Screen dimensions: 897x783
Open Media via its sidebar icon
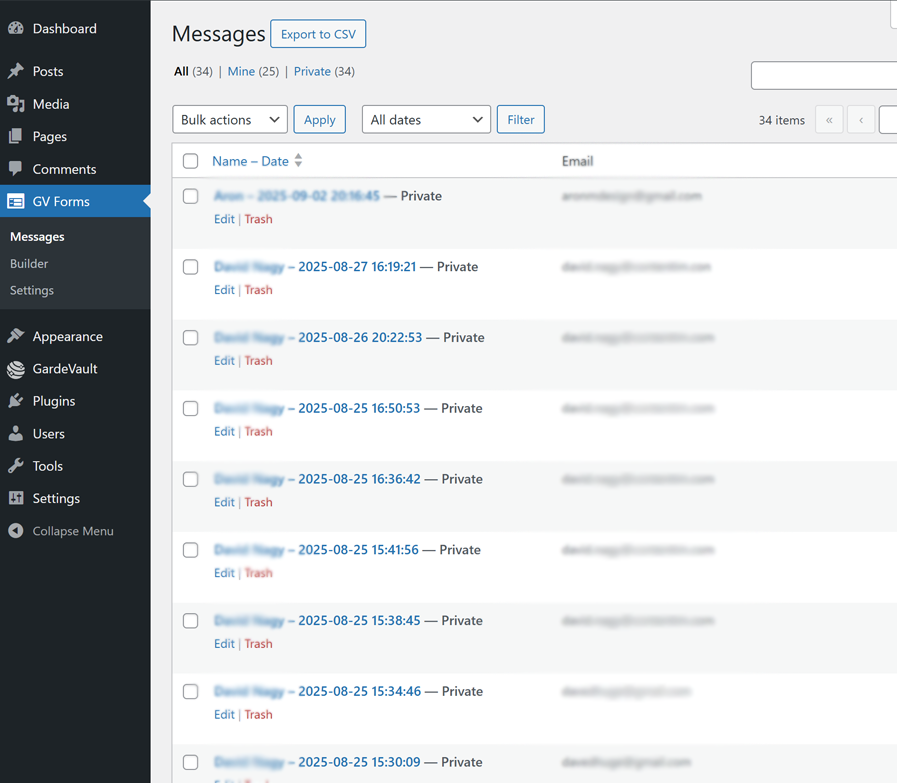(16, 104)
